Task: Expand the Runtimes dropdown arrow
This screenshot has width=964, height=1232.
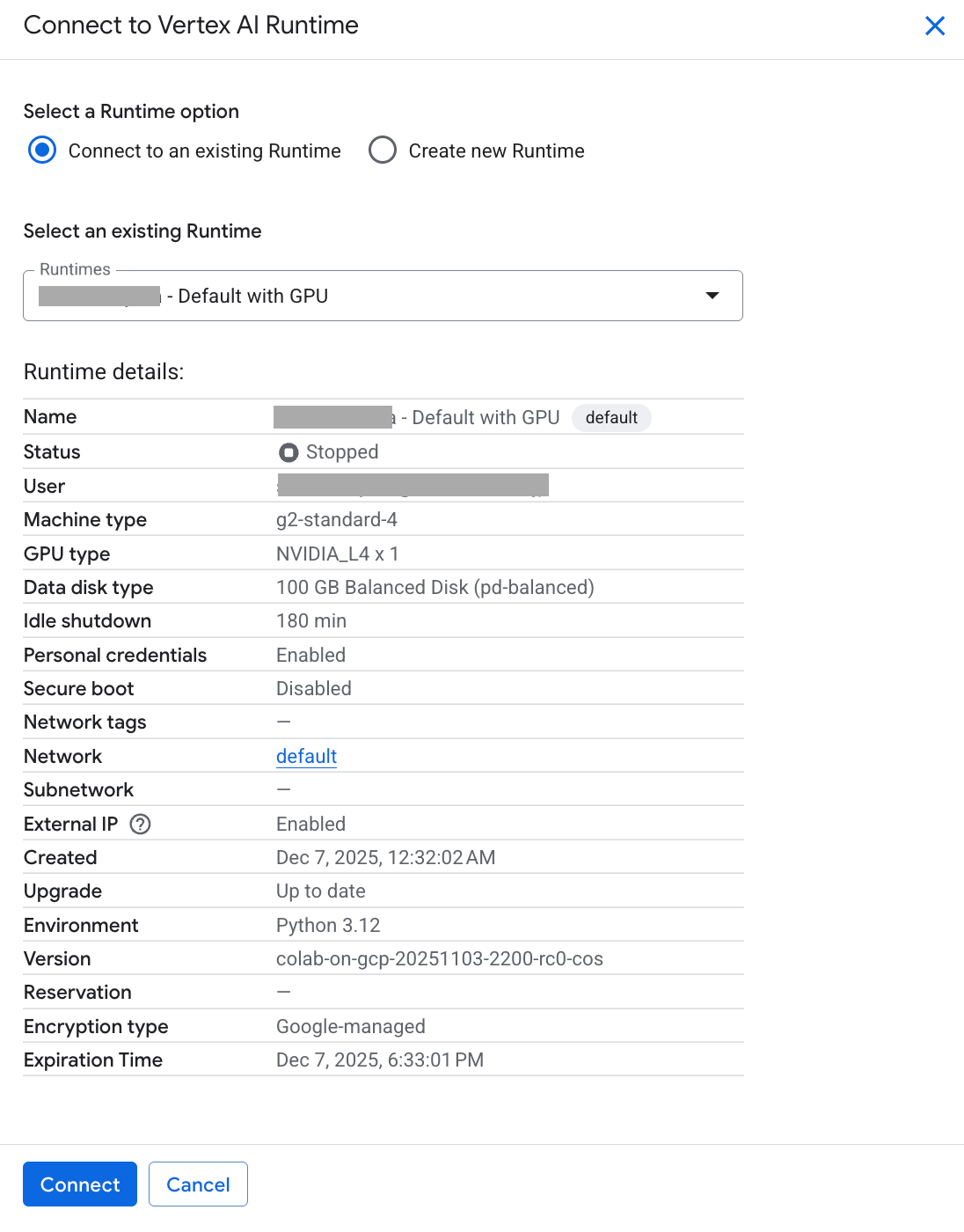Action: pos(712,296)
